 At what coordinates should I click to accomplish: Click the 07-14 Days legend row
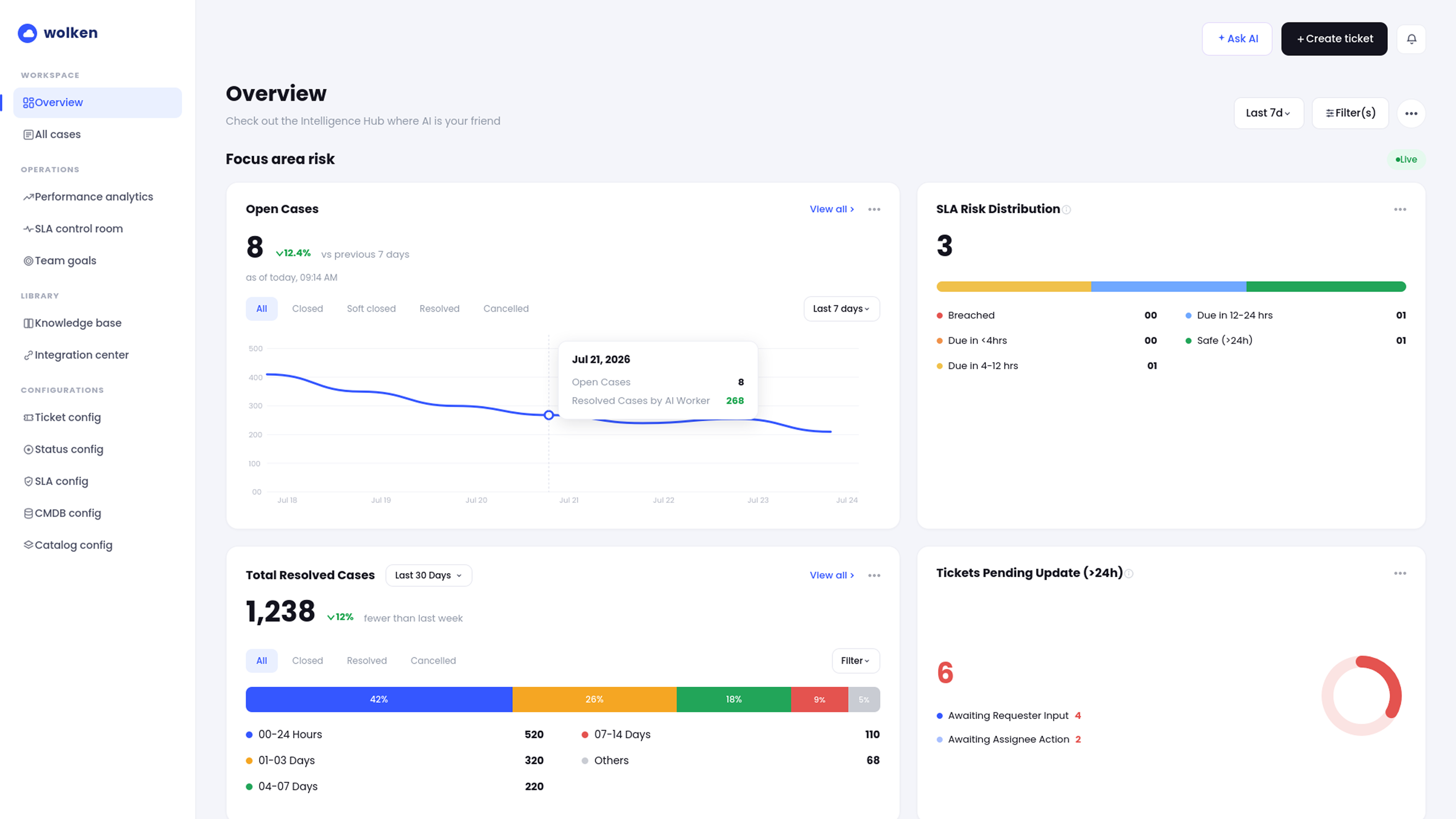[x=730, y=735]
